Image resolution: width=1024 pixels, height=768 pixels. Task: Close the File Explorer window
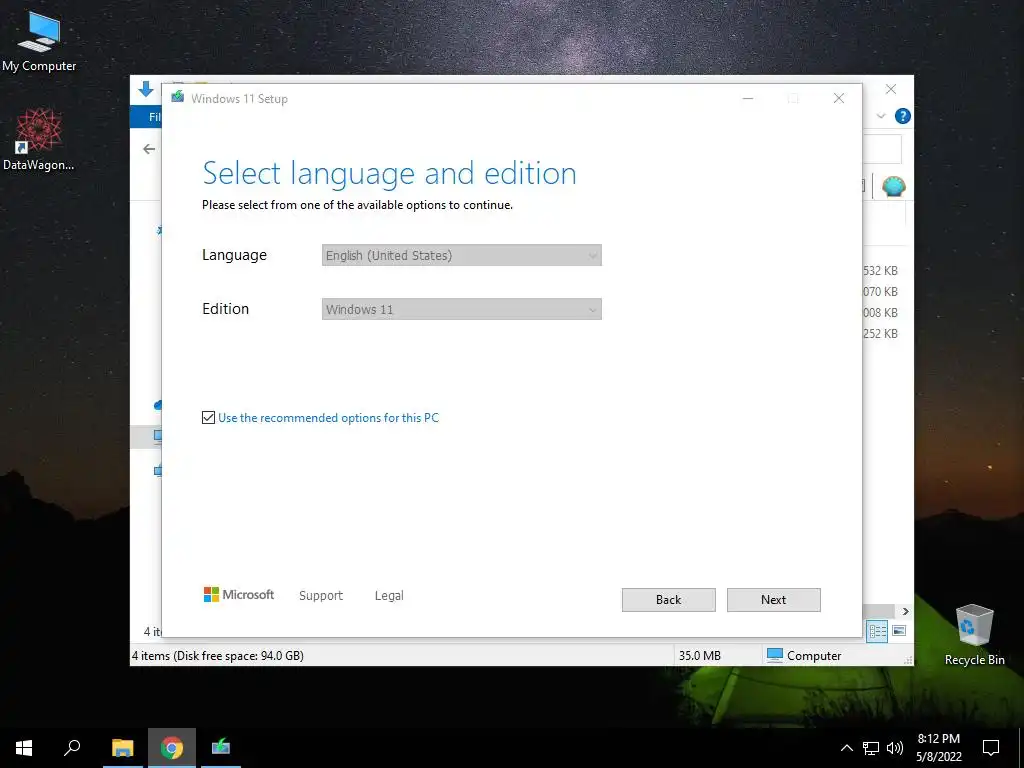[x=891, y=89]
